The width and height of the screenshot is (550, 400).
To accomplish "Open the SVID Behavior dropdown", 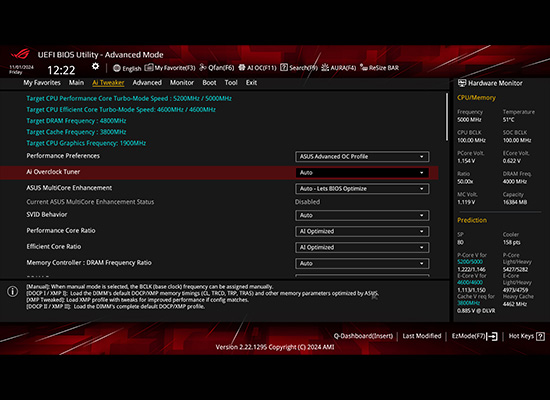I will pos(362,215).
